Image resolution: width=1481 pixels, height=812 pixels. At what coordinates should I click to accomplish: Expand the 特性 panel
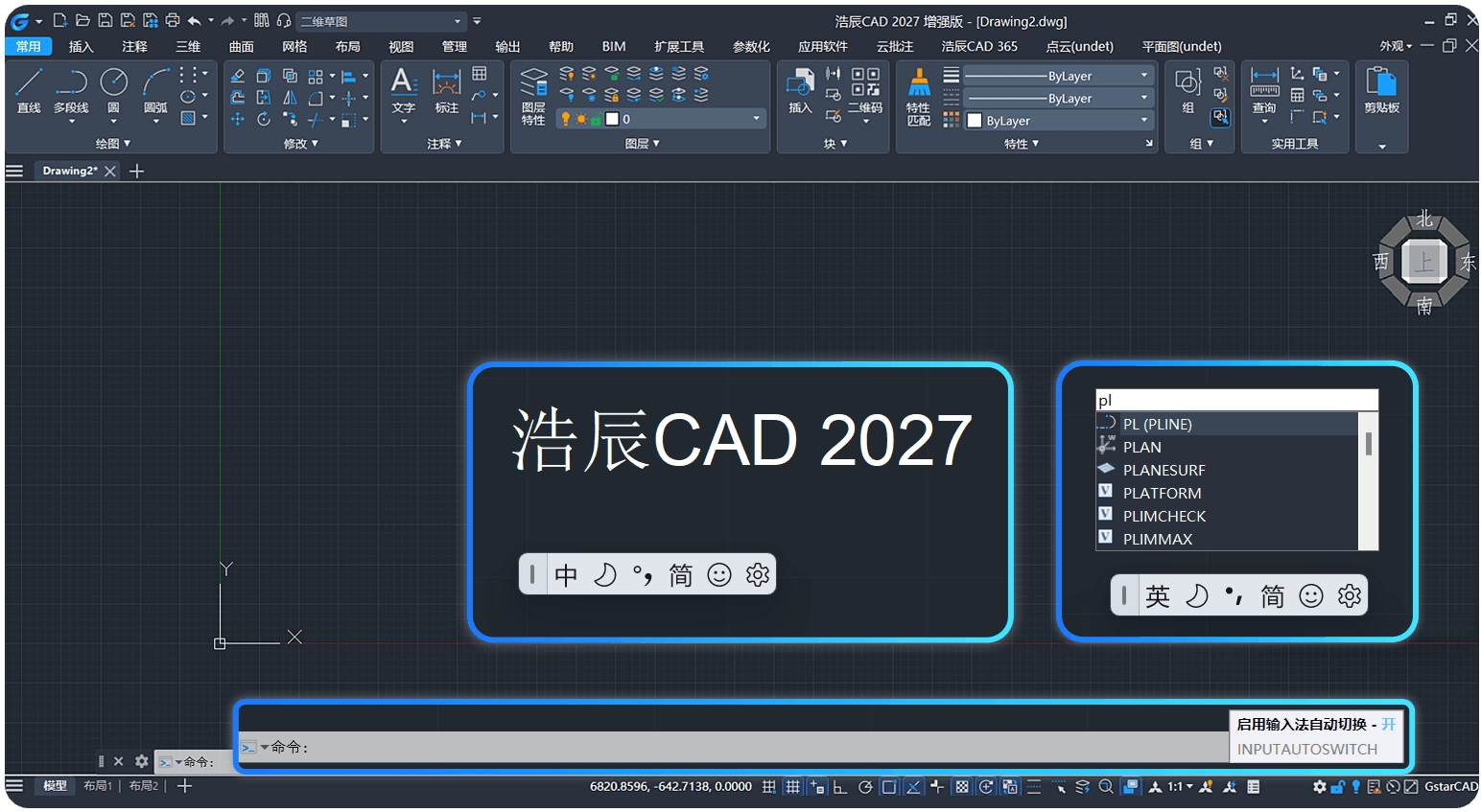pos(1022,144)
